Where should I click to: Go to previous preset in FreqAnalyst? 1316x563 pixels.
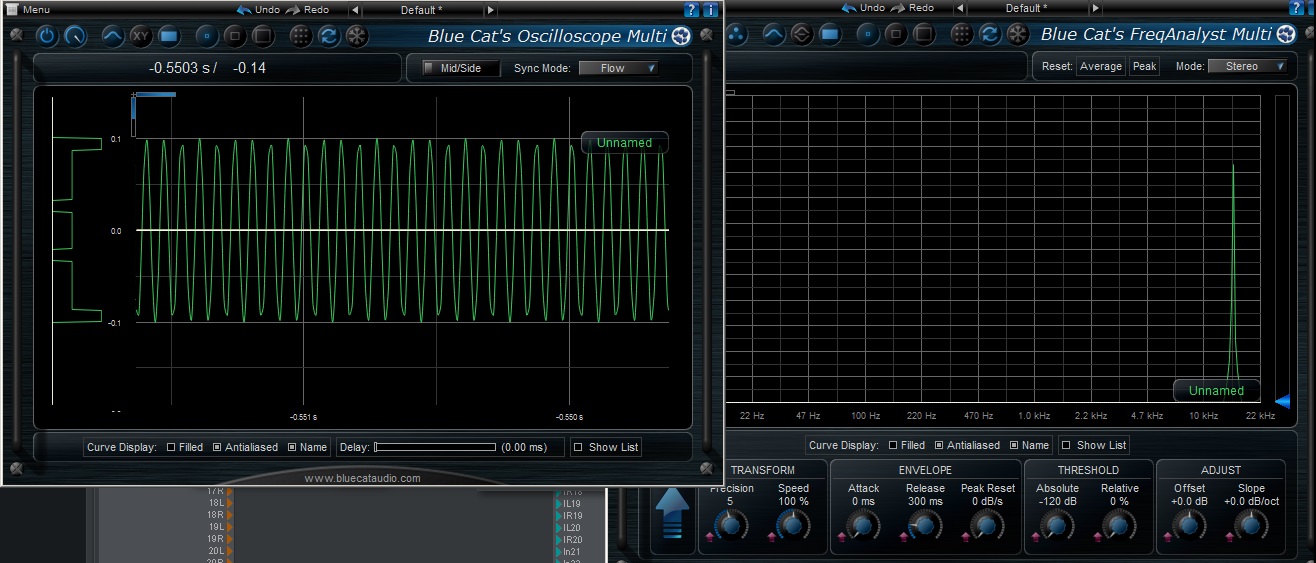coord(961,8)
